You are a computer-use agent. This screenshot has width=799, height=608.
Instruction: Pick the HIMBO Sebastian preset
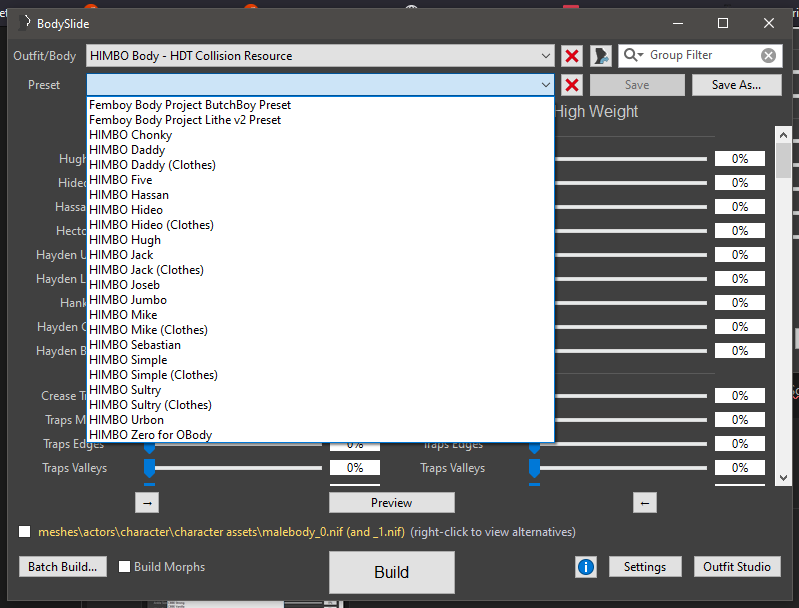tap(321, 345)
